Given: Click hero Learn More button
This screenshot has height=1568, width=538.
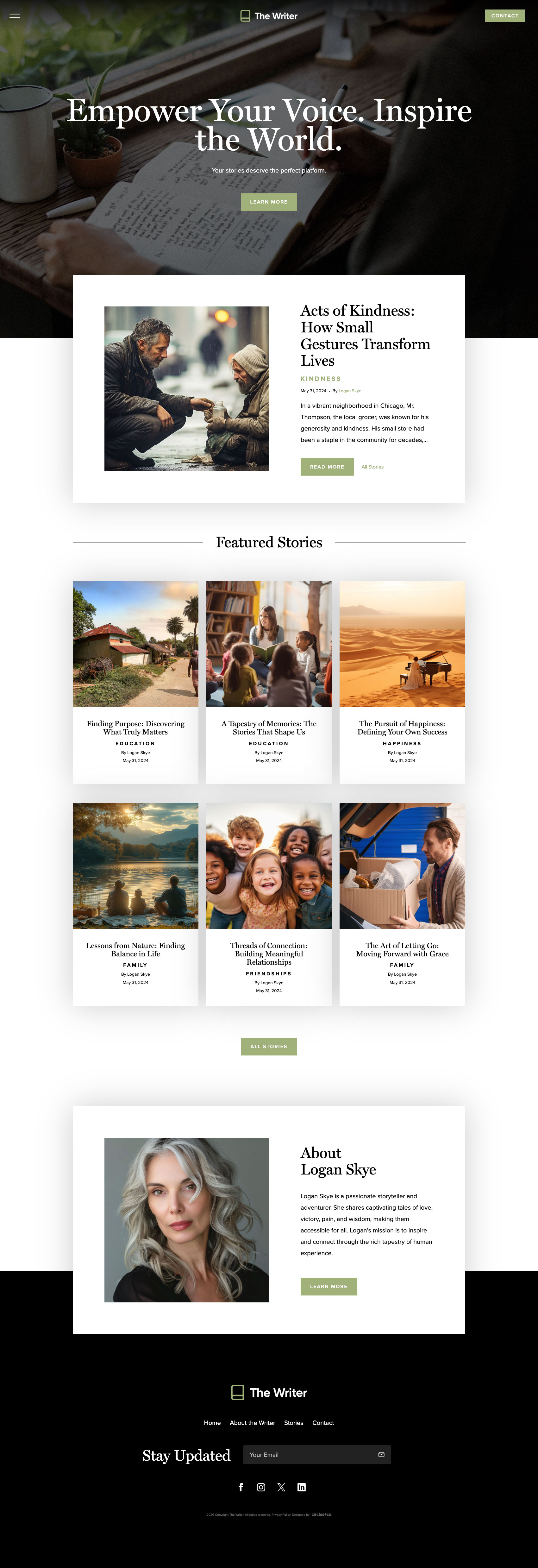Looking at the screenshot, I should [269, 202].
